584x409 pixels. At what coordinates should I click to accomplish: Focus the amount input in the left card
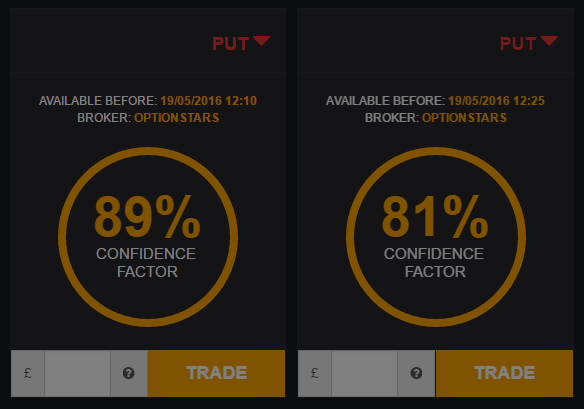click(77, 373)
